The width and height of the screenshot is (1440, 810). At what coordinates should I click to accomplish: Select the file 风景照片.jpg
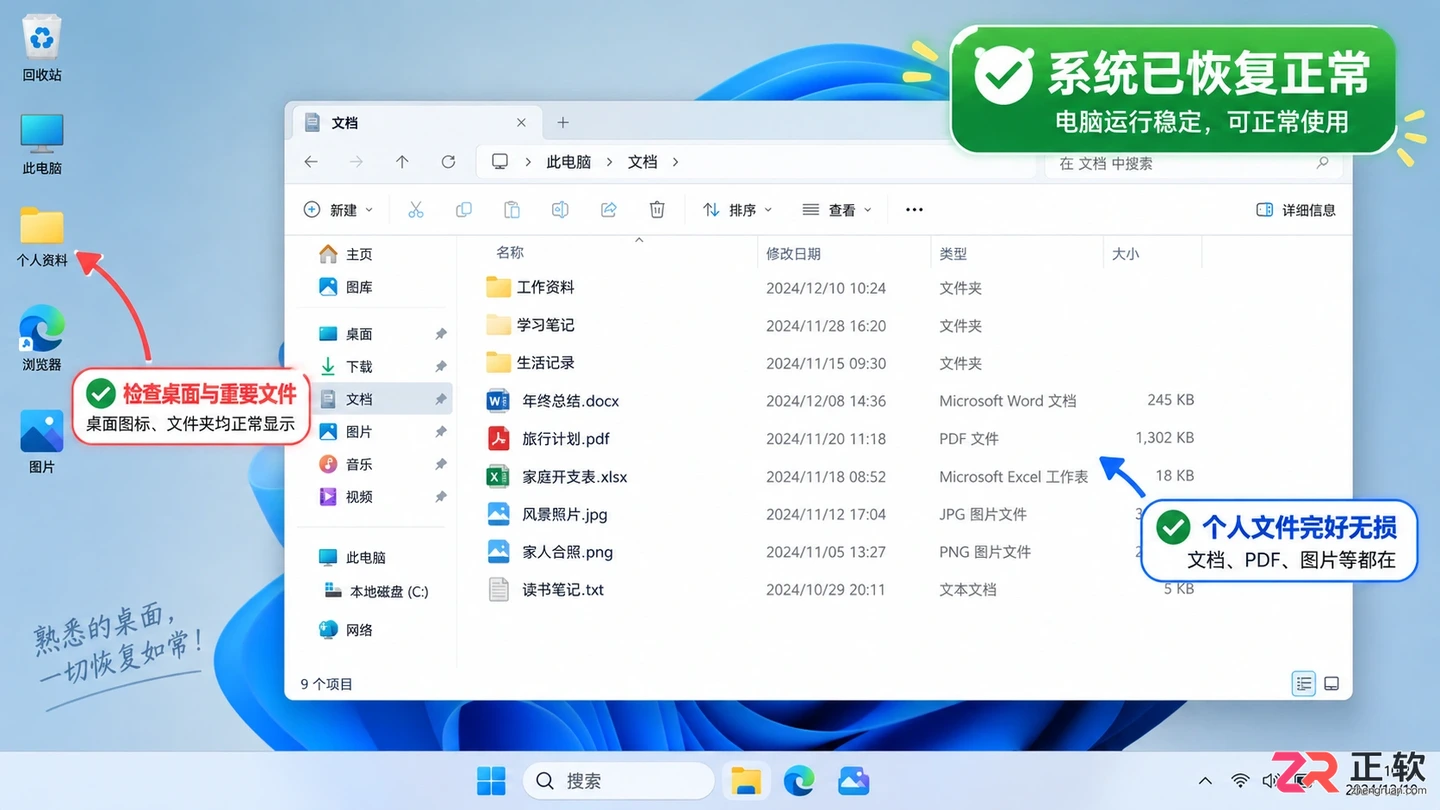coord(546,514)
